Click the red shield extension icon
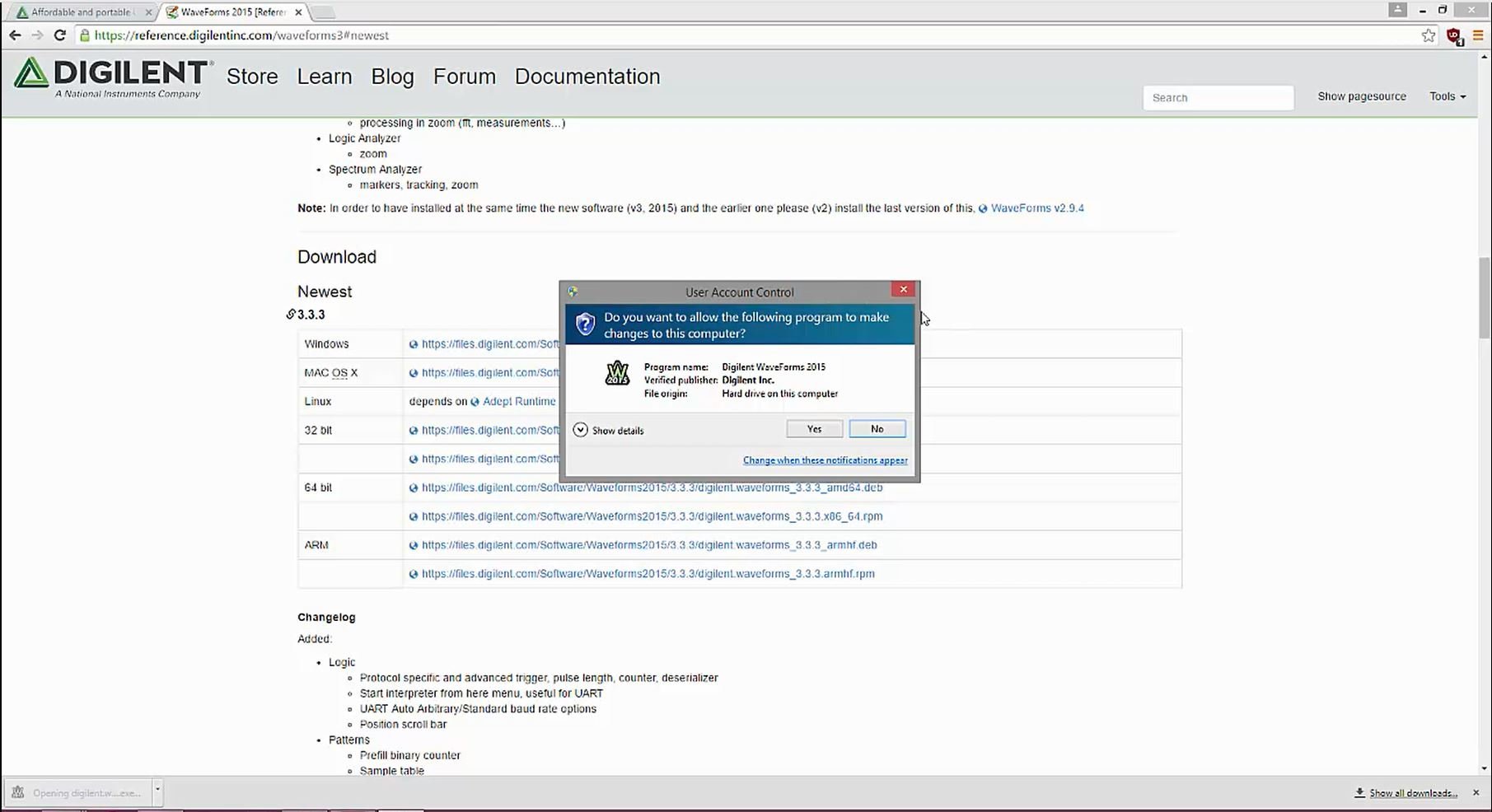1492x812 pixels. click(1454, 36)
